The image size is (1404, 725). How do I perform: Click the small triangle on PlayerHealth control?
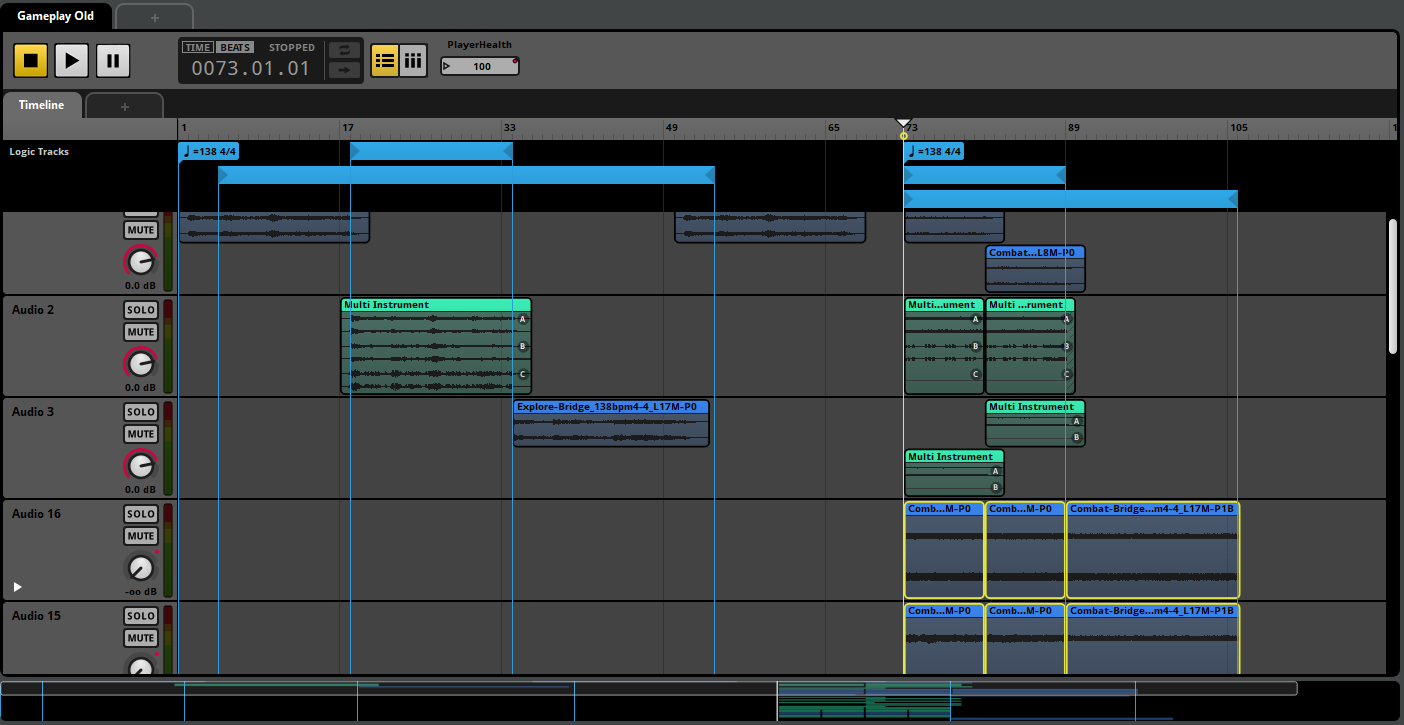pyautogui.click(x=447, y=67)
